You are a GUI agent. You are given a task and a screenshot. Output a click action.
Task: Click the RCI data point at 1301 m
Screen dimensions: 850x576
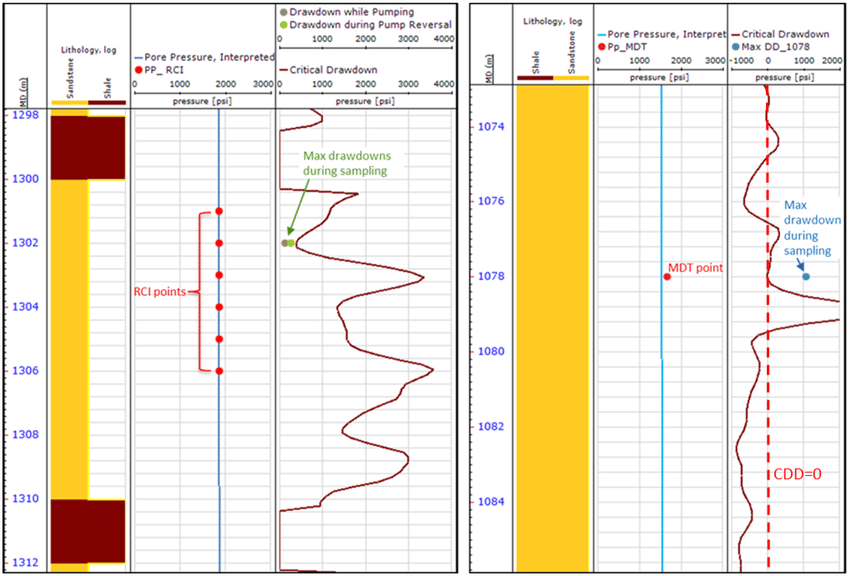(219, 211)
